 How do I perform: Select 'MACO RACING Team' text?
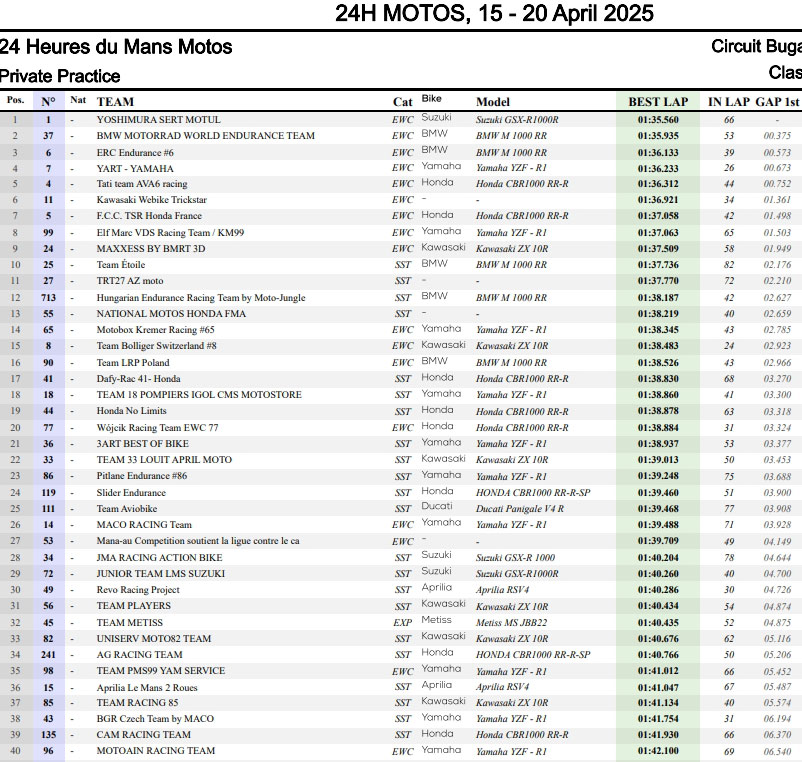click(x=144, y=524)
